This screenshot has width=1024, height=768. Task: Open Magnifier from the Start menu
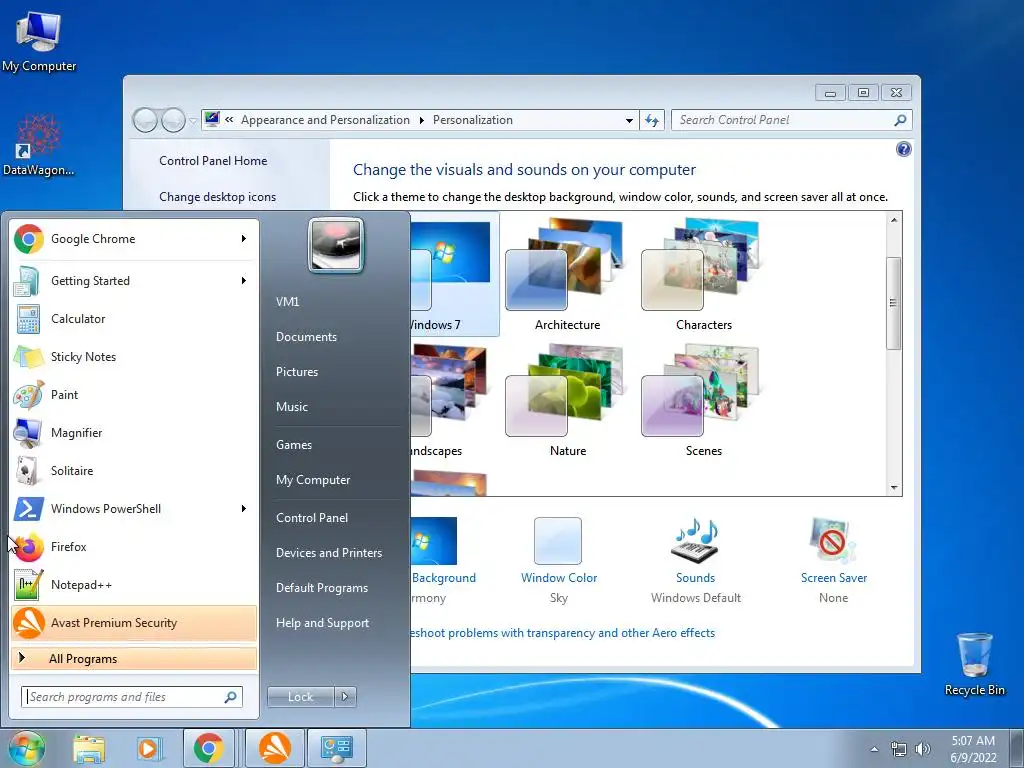134,432
